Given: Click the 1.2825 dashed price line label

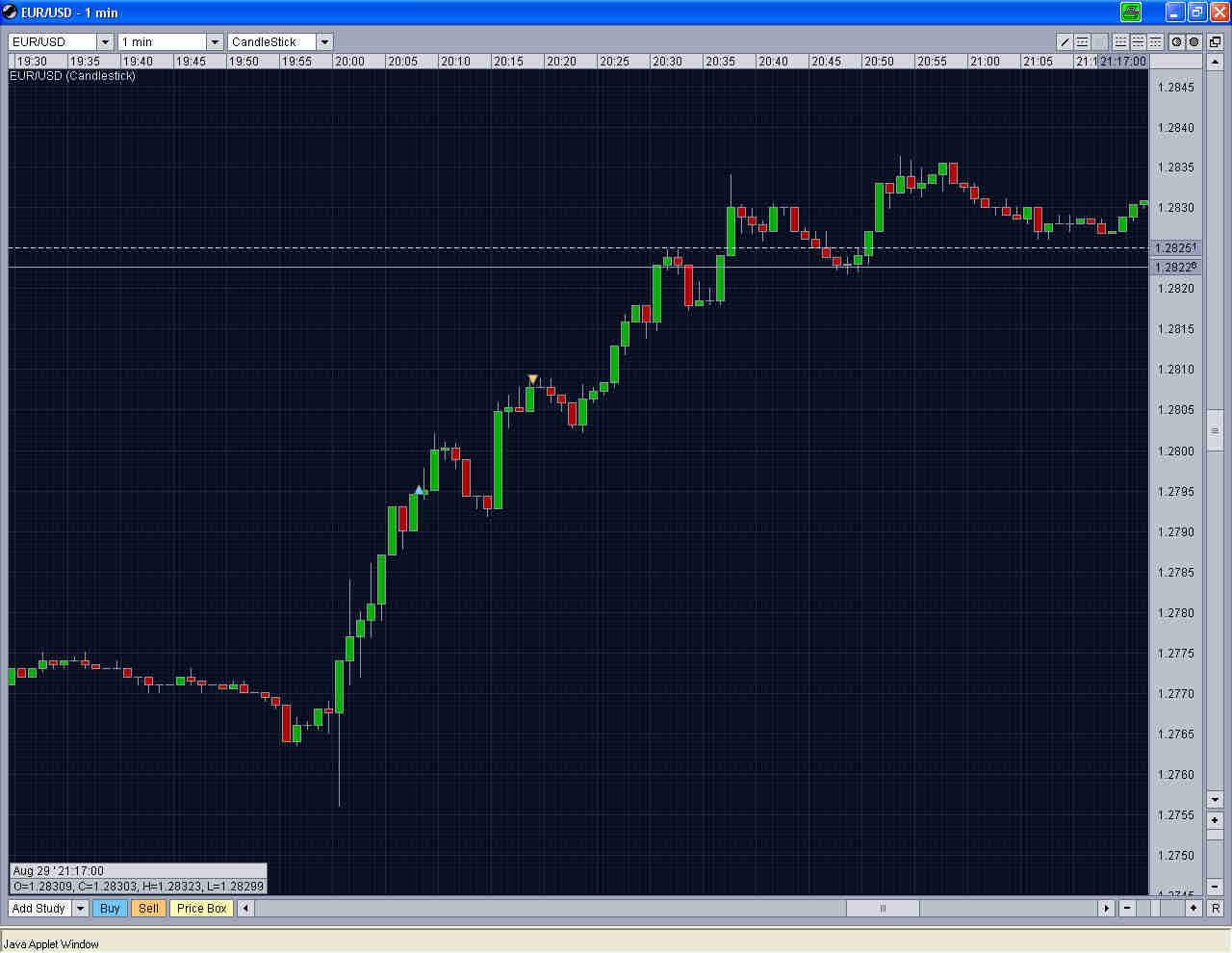Looking at the screenshot, I should [x=1175, y=248].
